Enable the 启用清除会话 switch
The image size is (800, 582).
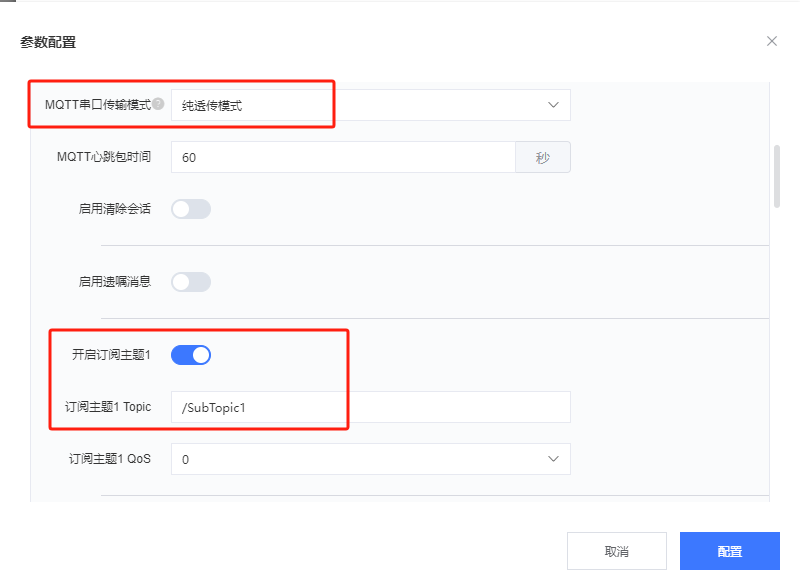pyautogui.click(x=191, y=209)
